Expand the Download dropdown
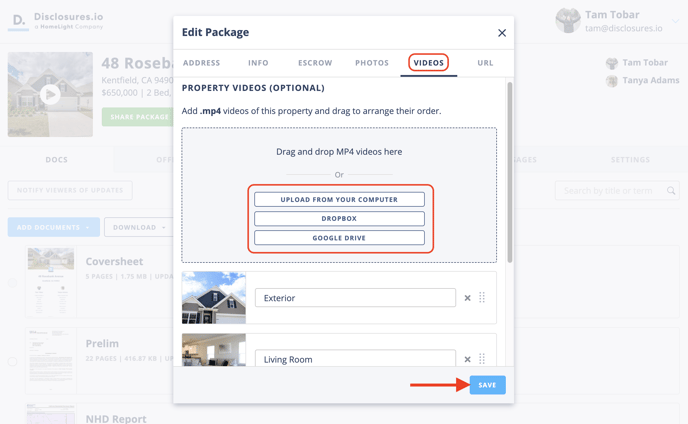 (x=139, y=227)
